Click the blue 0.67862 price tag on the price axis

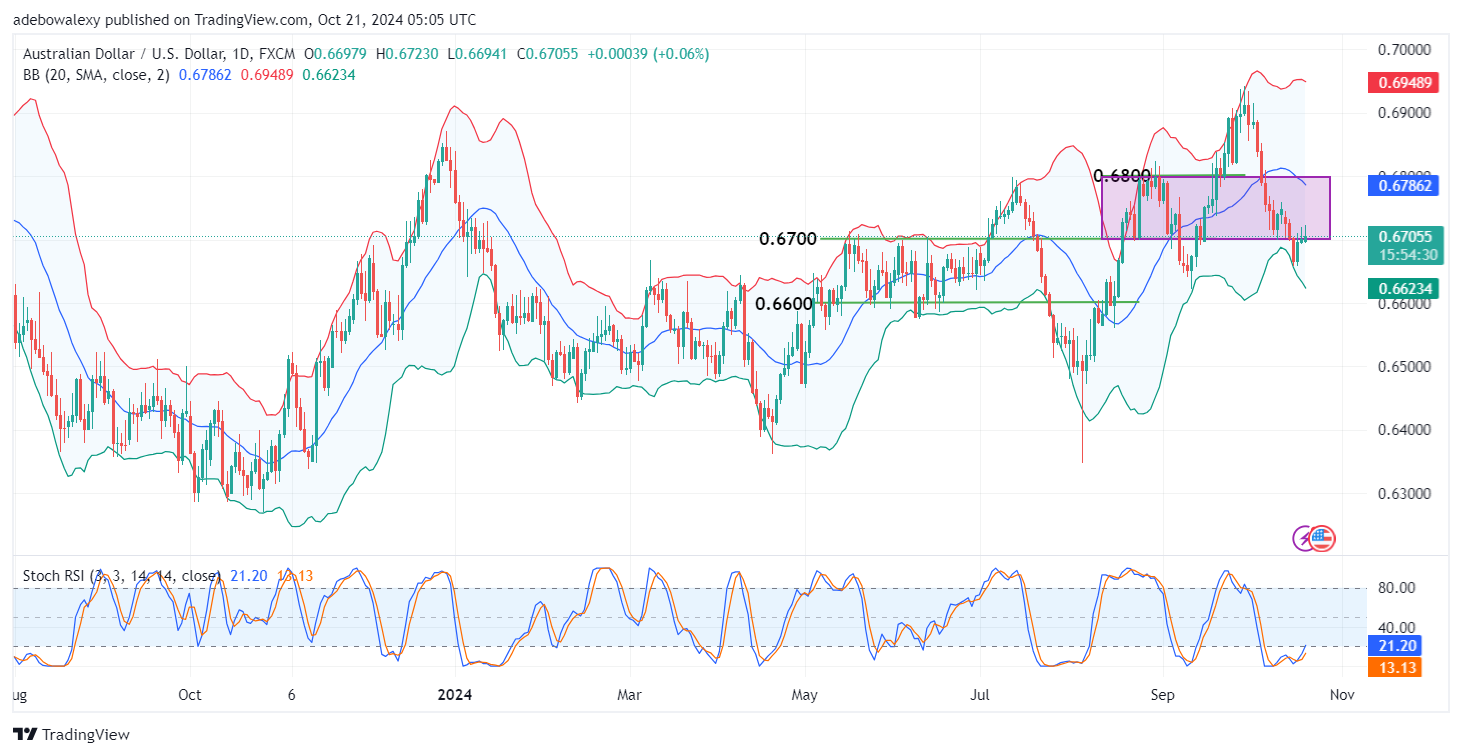pyautogui.click(x=1404, y=185)
